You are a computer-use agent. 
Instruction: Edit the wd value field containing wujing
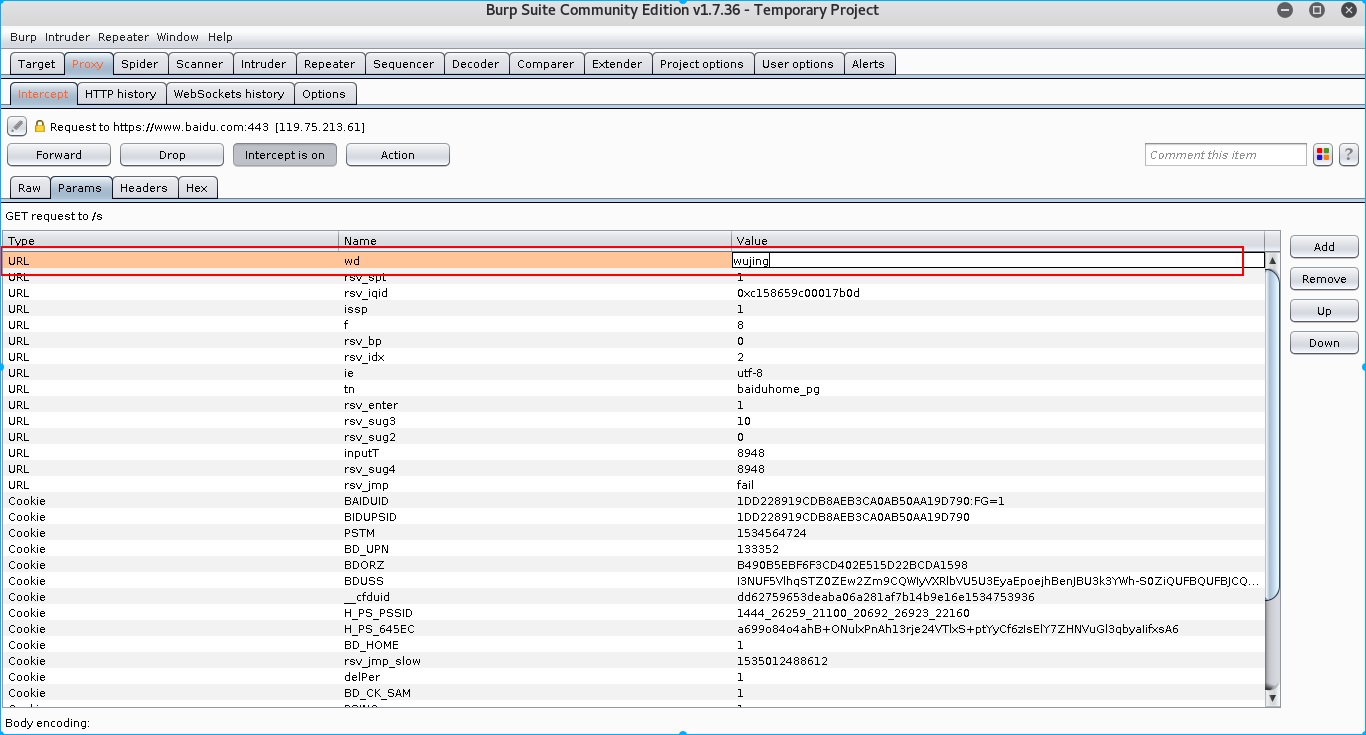coord(998,261)
